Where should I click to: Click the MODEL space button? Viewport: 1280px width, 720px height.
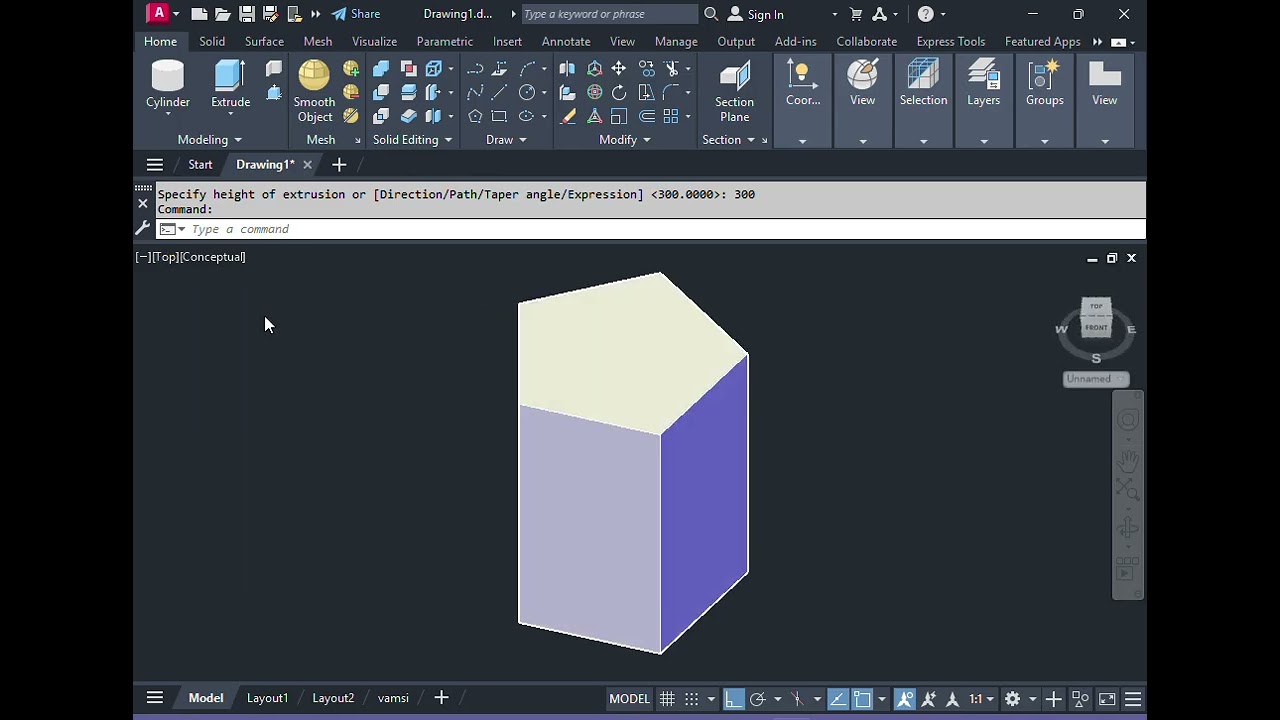tap(629, 699)
